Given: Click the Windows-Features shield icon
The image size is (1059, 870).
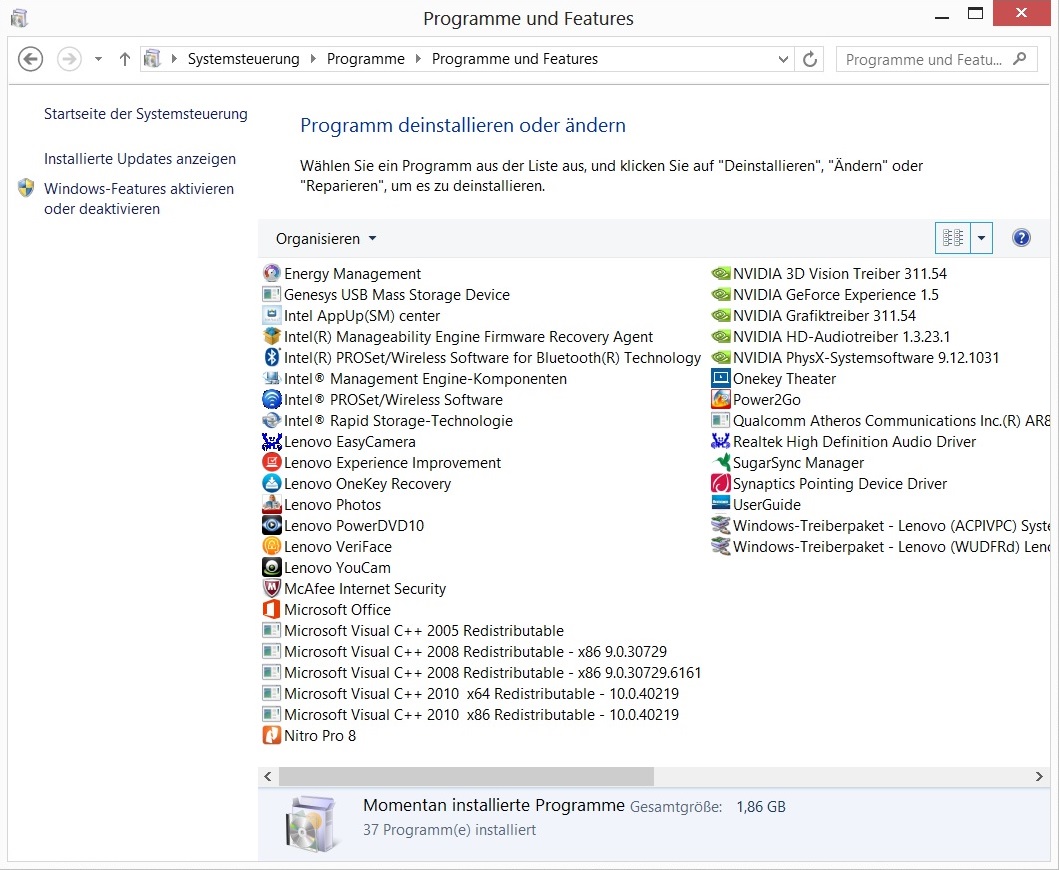Looking at the screenshot, I should [26, 188].
